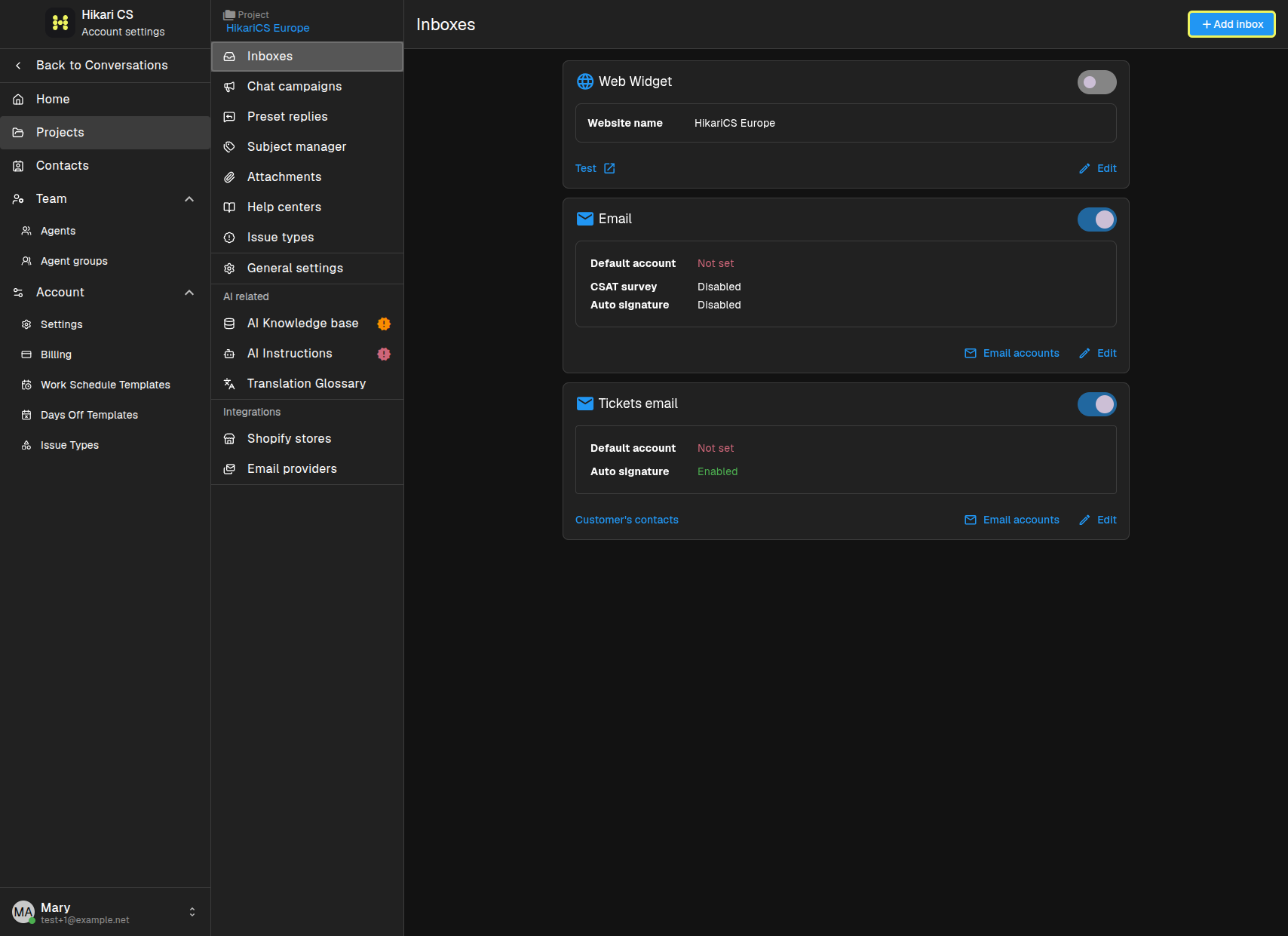Click the Enabled auto signature status

(718, 471)
